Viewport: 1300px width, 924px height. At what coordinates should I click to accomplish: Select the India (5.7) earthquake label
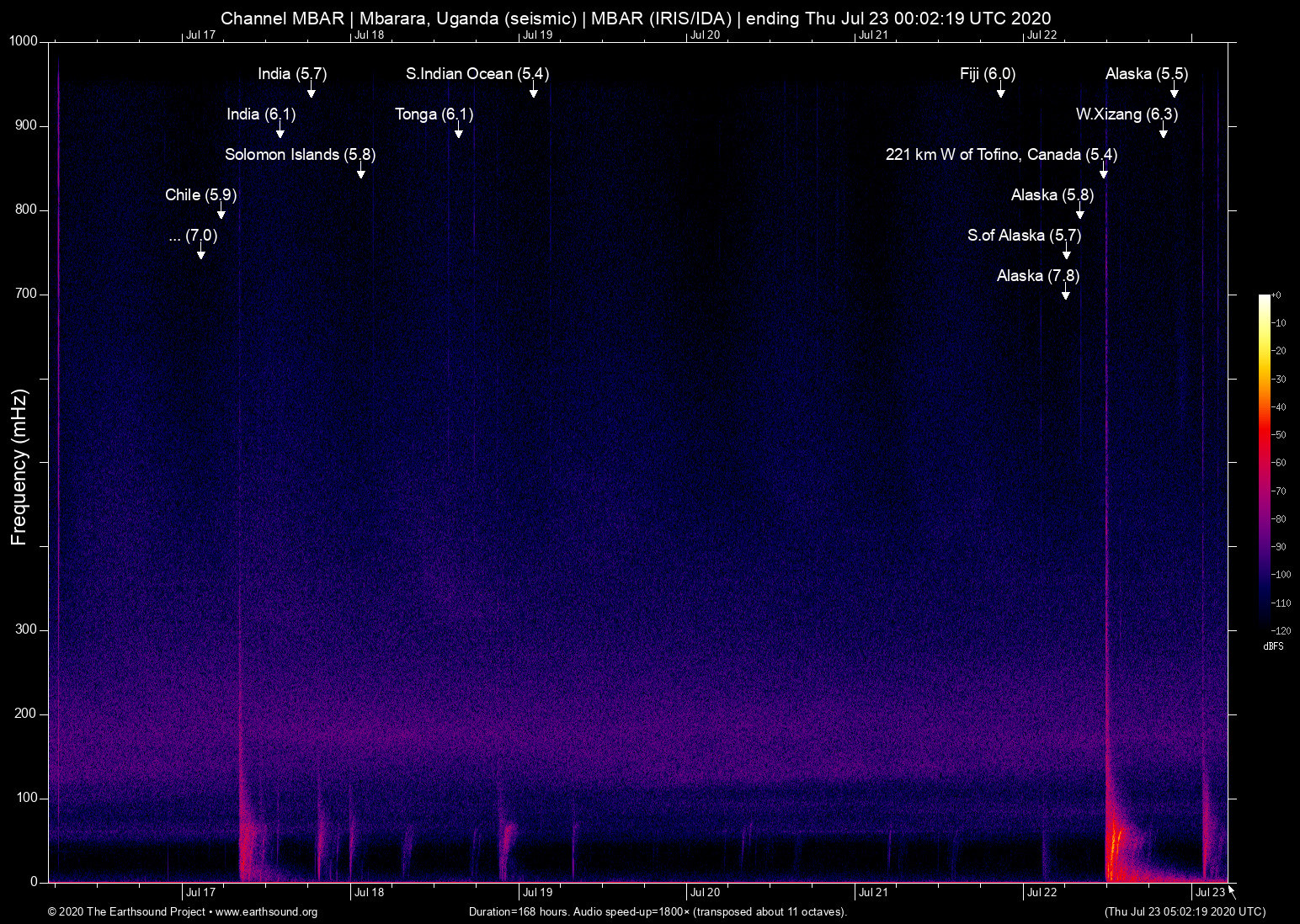pos(292,74)
